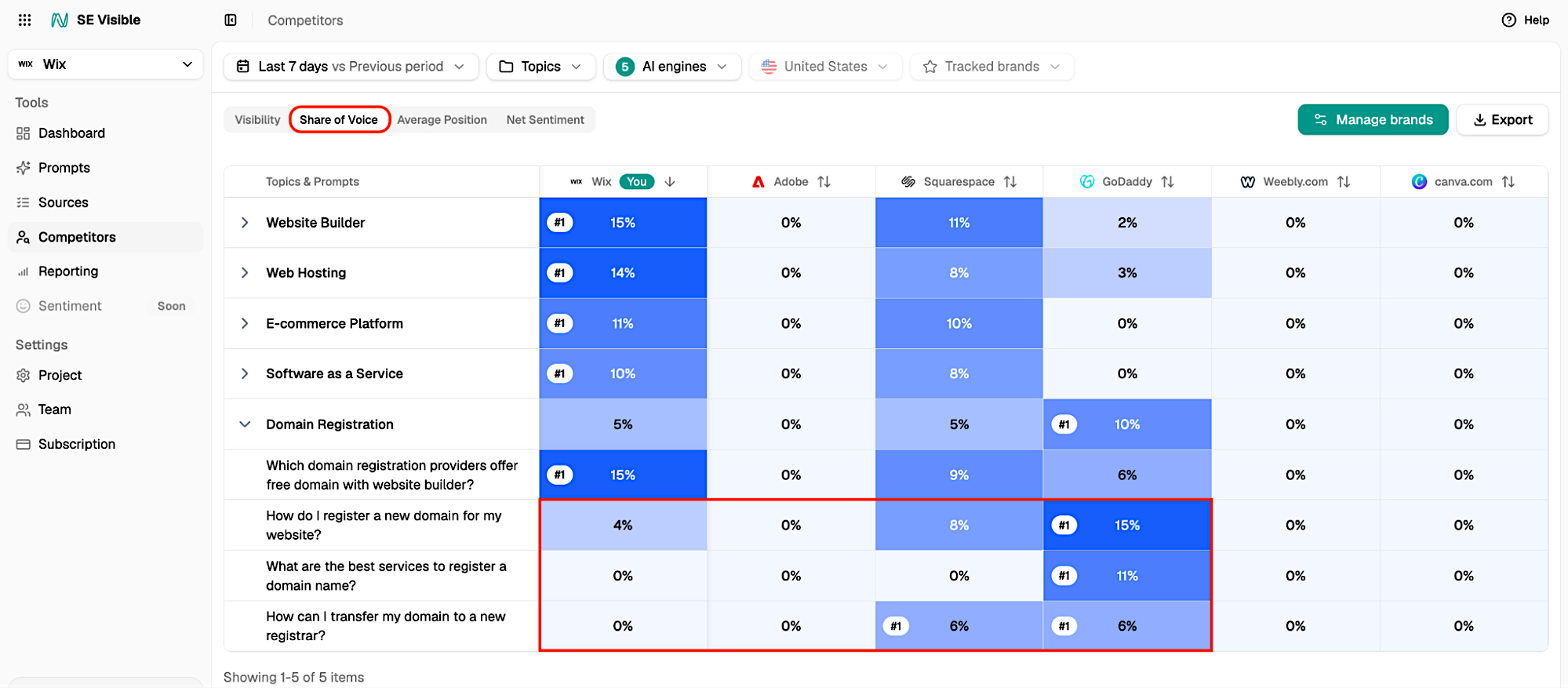
Task: Switch to the Average Position tab
Action: pos(442,120)
